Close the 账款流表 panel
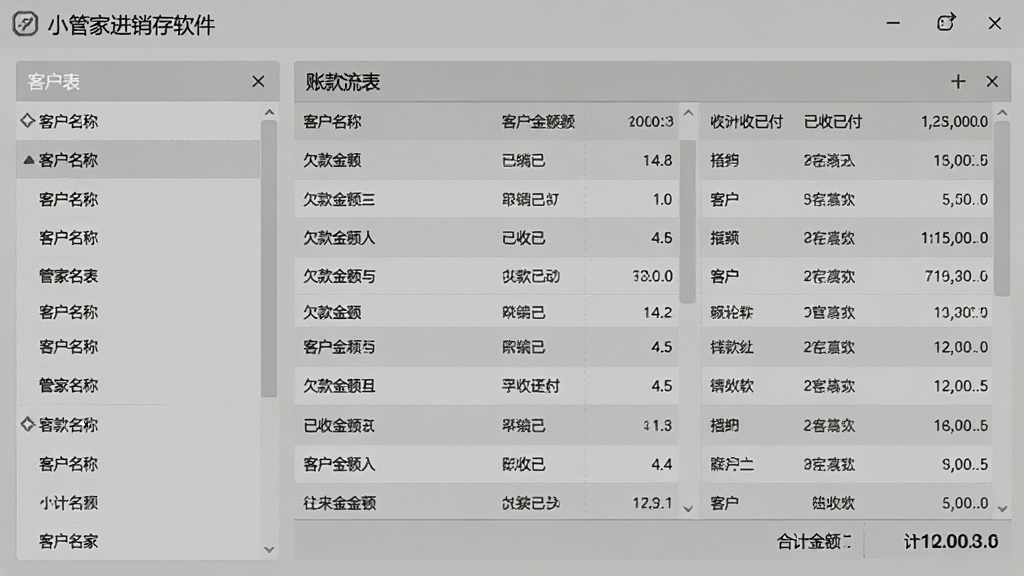Image resolution: width=1024 pixels, height=576 pixels. tap(992, 82)
